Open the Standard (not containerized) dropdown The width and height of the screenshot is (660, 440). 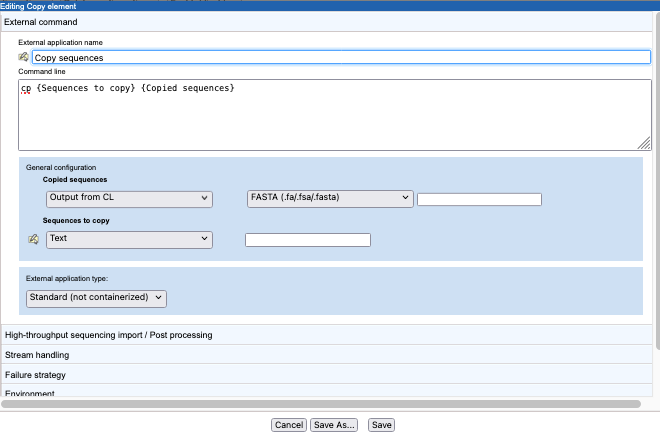point(96,297)
